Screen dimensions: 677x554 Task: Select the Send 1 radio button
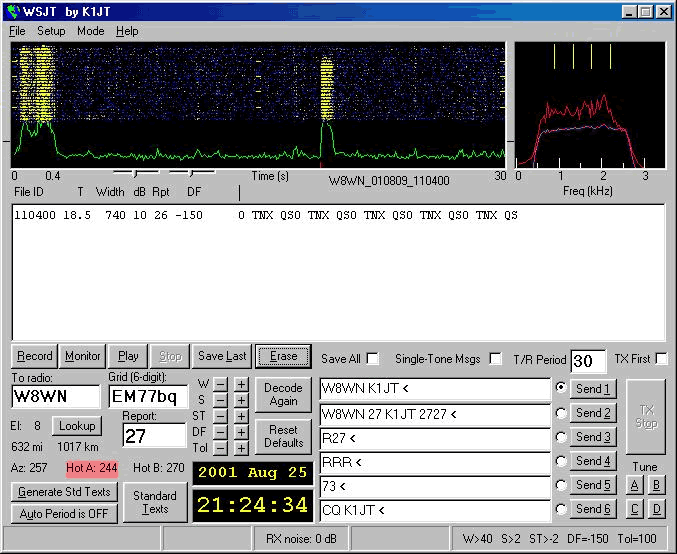pos(561,387)
